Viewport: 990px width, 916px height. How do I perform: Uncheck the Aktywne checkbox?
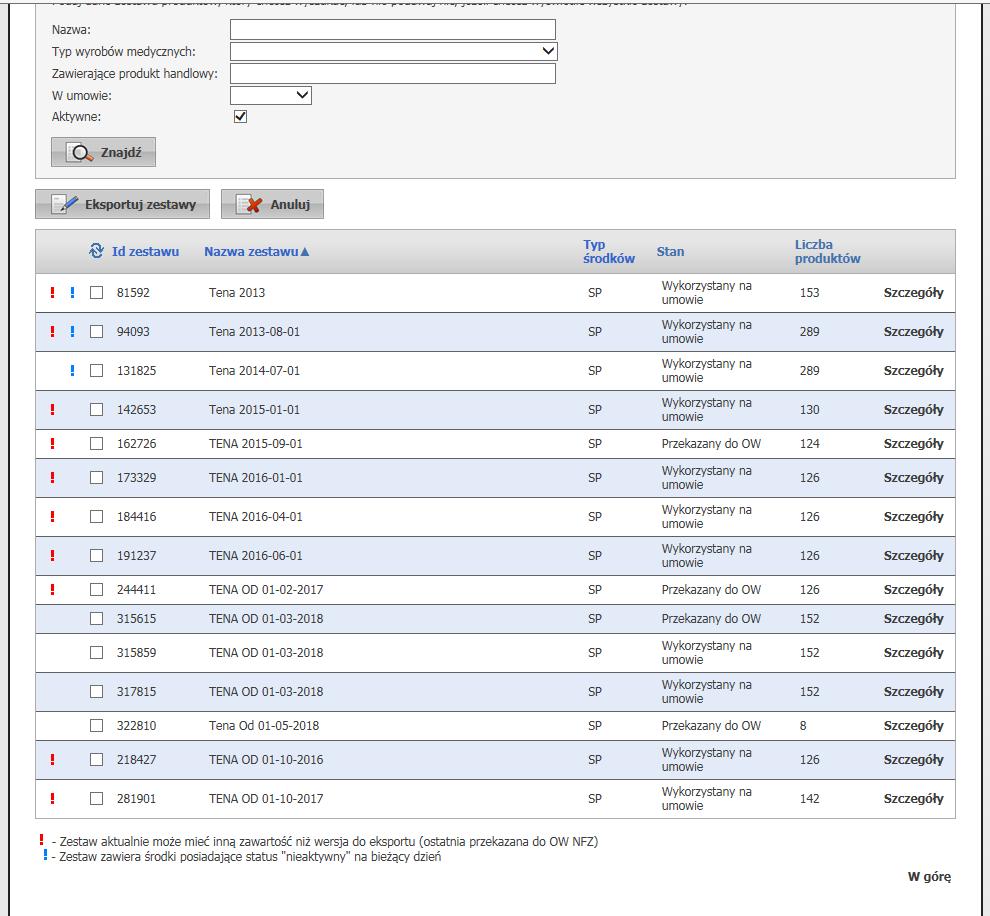[241, 117]
